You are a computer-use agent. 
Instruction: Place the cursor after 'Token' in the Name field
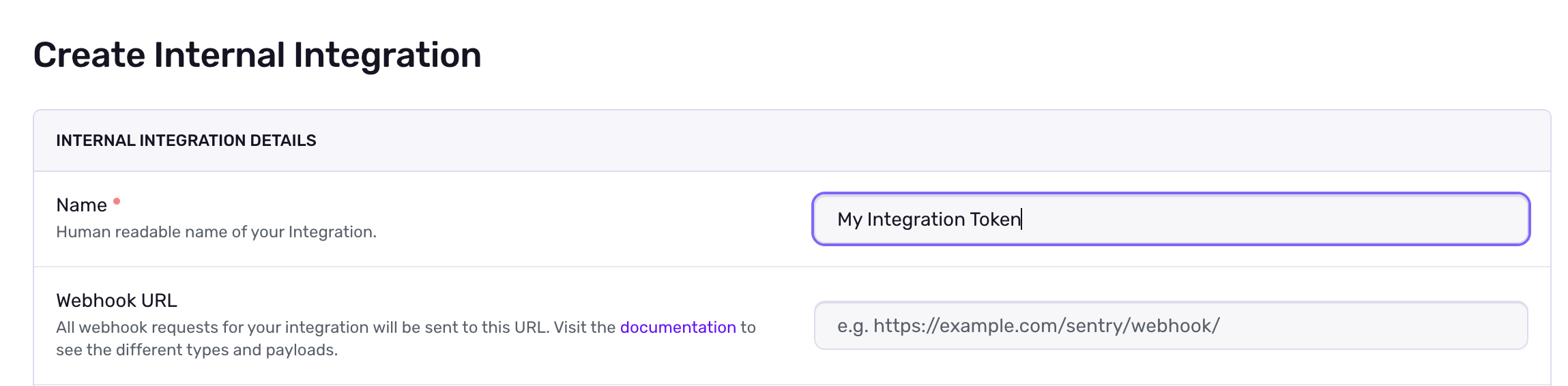pyautogui.click(x=1021, y=219)
